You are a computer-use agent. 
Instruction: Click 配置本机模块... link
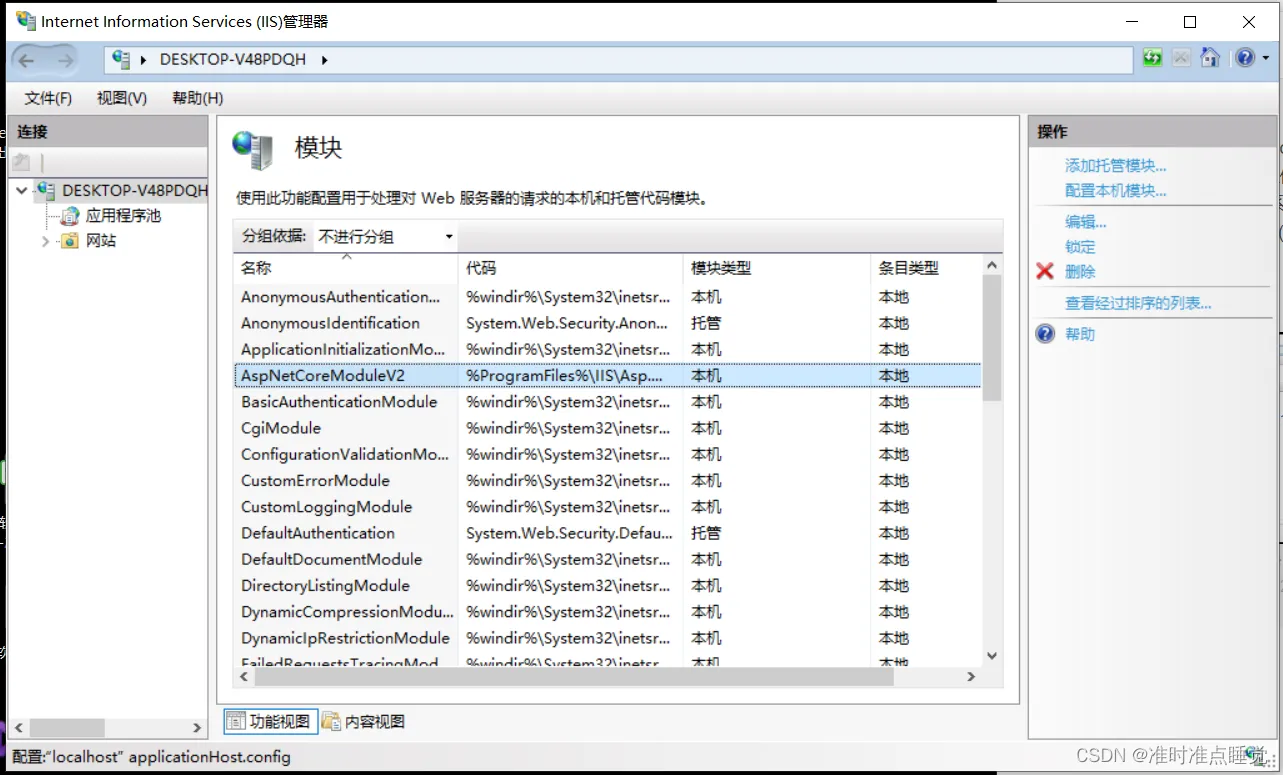click(1116, 190)
